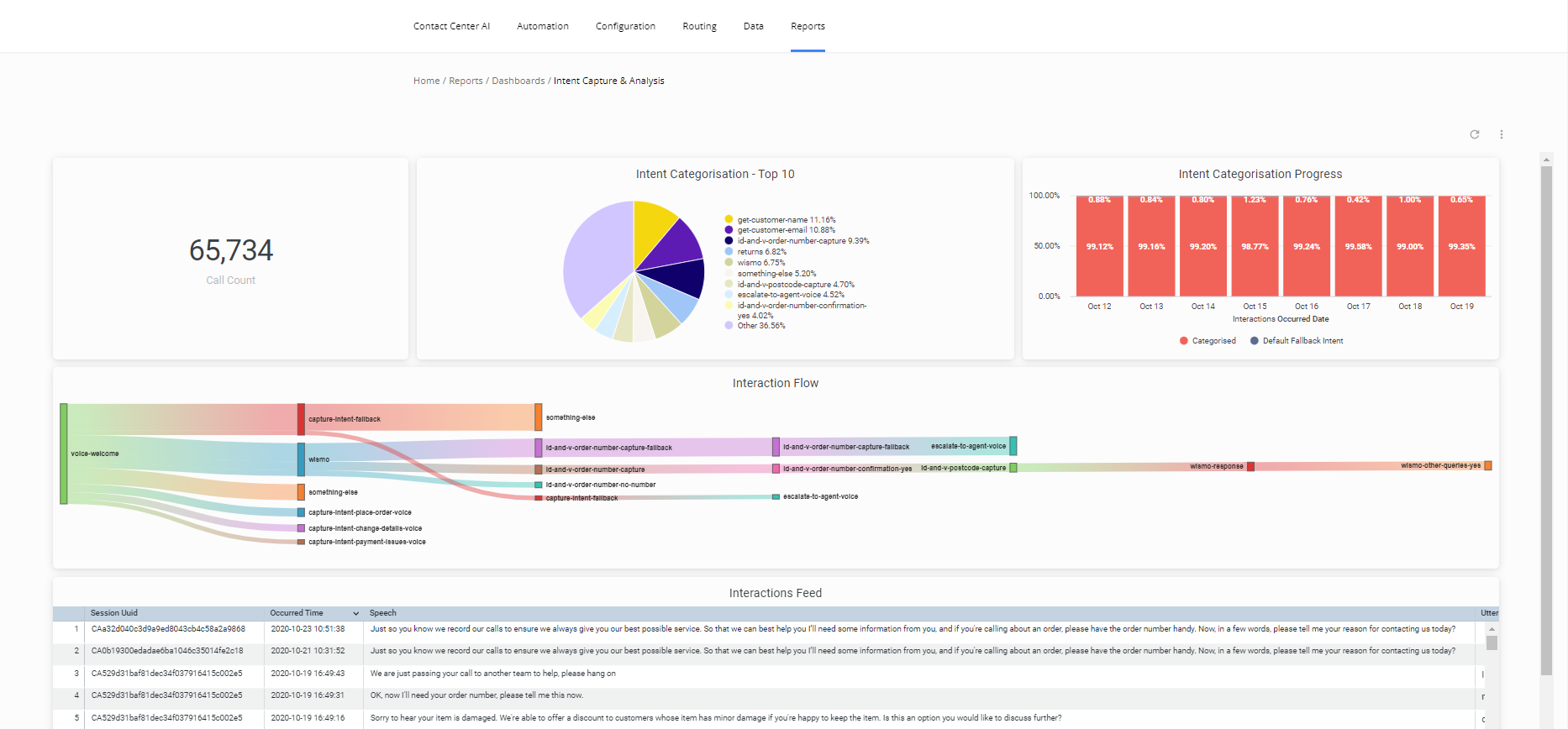Select the Reports menu tab

click(x=808, y=26)
